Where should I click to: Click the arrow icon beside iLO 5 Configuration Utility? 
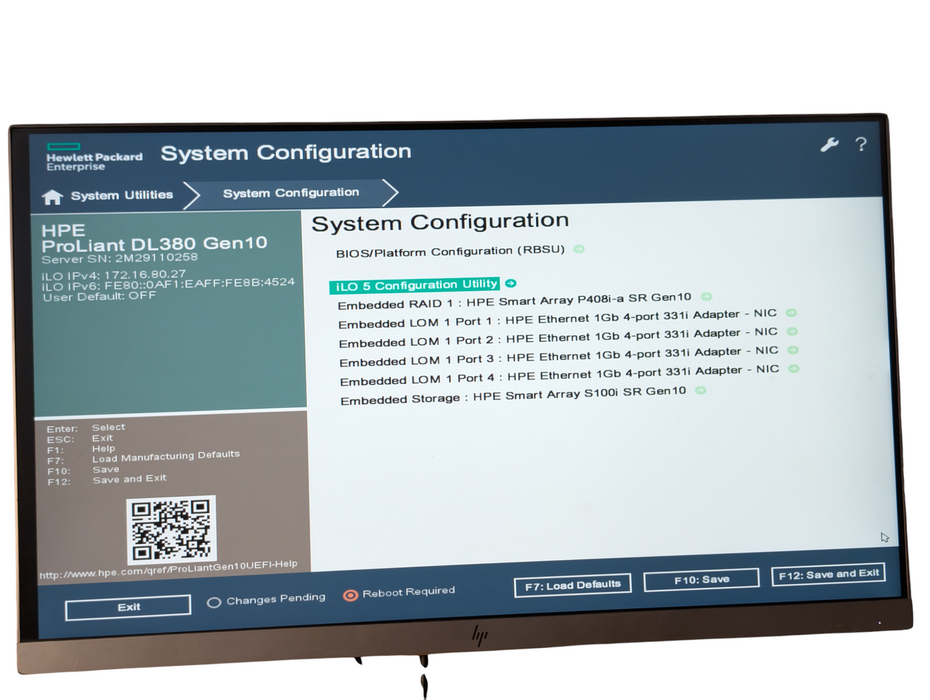511,284
